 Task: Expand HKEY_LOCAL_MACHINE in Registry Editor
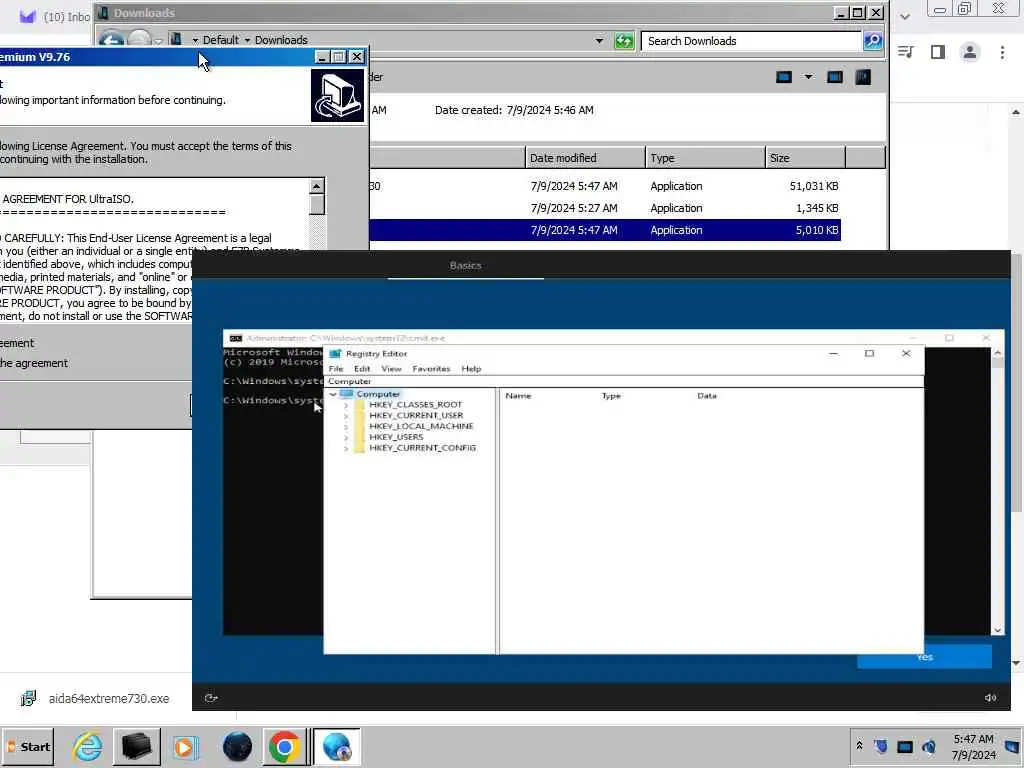(345, 426)
